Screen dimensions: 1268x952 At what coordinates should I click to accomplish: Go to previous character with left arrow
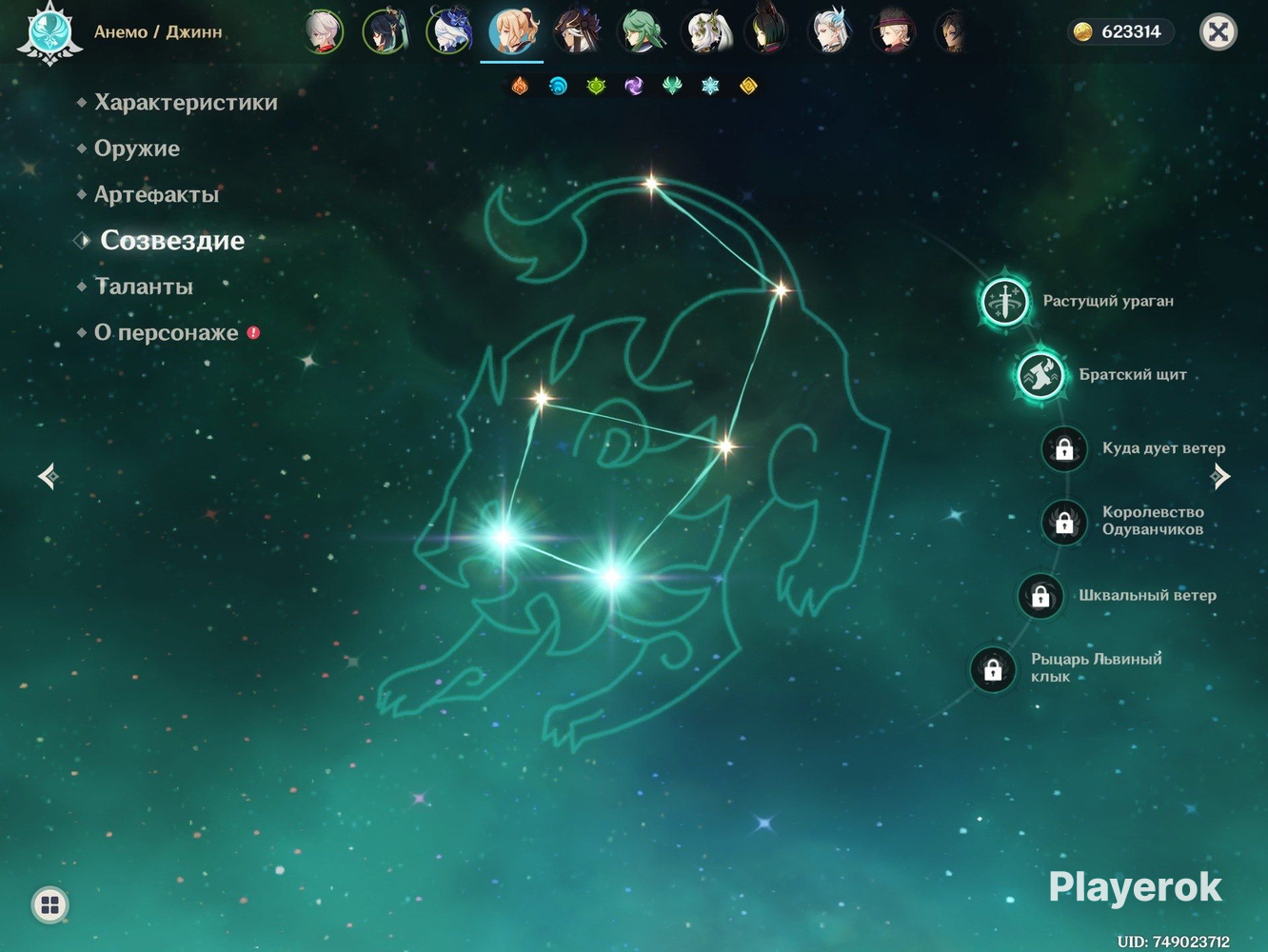coord(48,476)
